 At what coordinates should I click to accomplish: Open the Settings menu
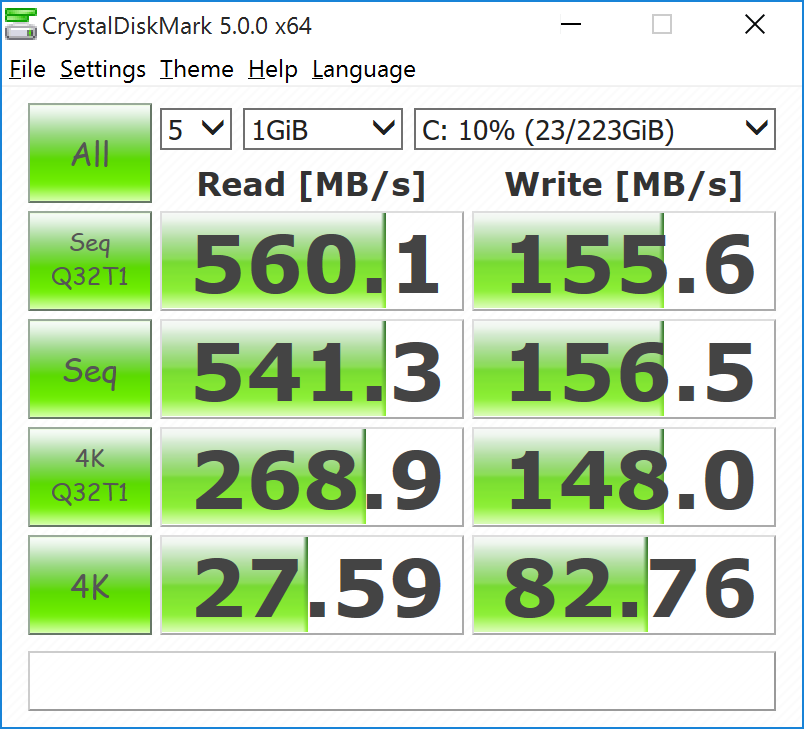pos(103,70)
